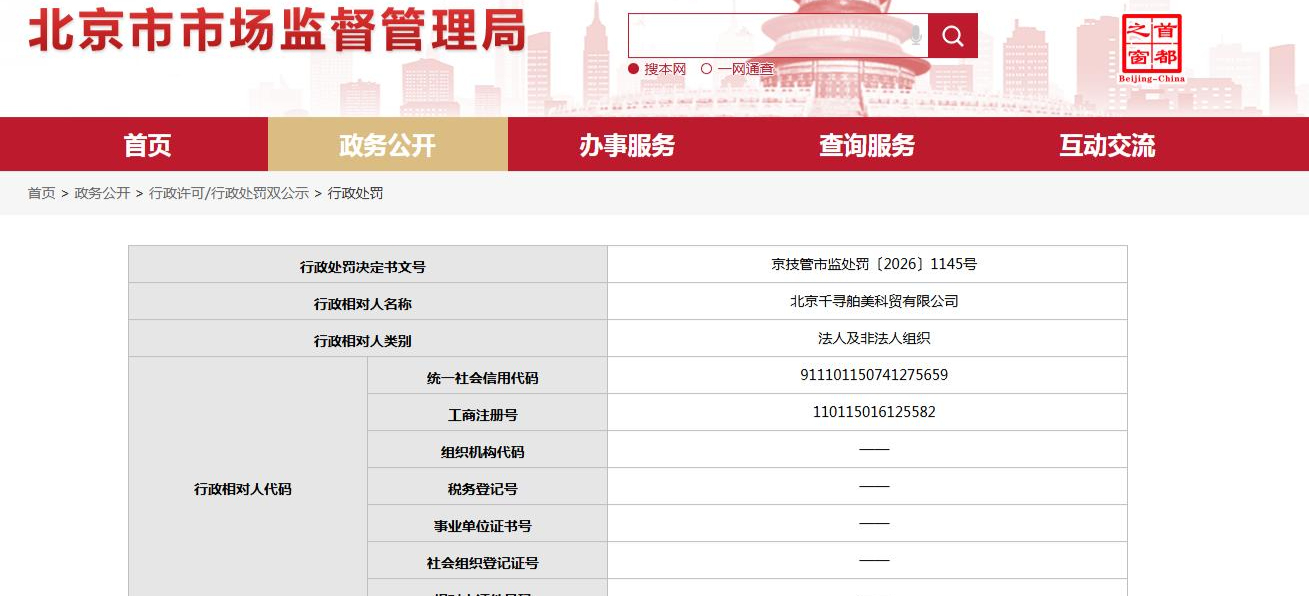Click document number 京技管市监处罚〔2026〕1145号
The width and height of the screenshot is (1309, 596).
click(874, 264)
